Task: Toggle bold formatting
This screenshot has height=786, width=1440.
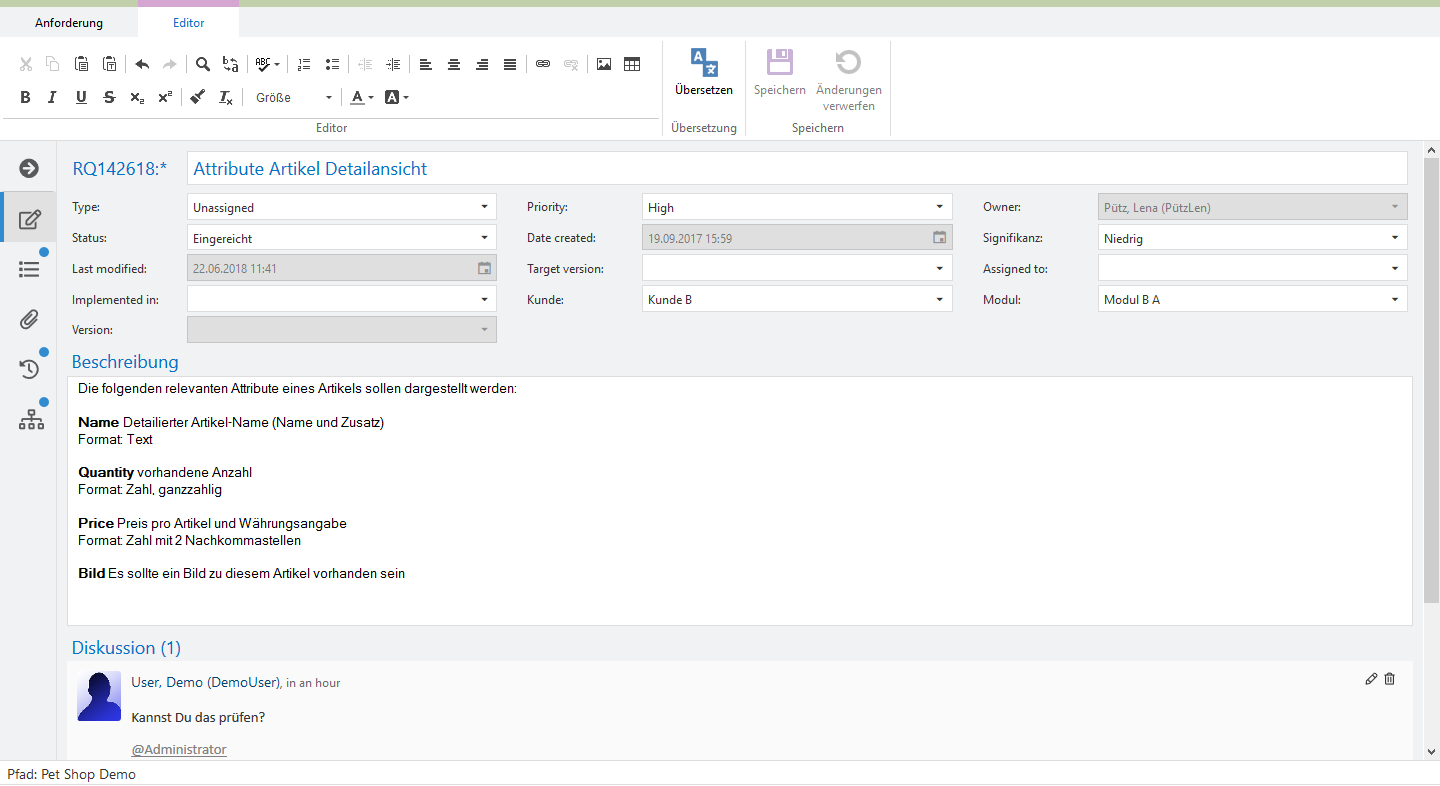Action: click(x=26, y=97)
